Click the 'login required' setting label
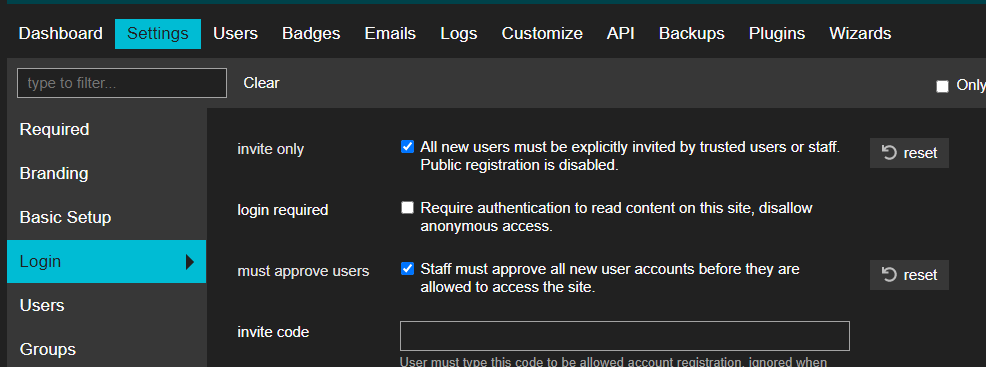The height and width of the screenshot is (367, 986). pyautogui.click(x=282, y=210)
